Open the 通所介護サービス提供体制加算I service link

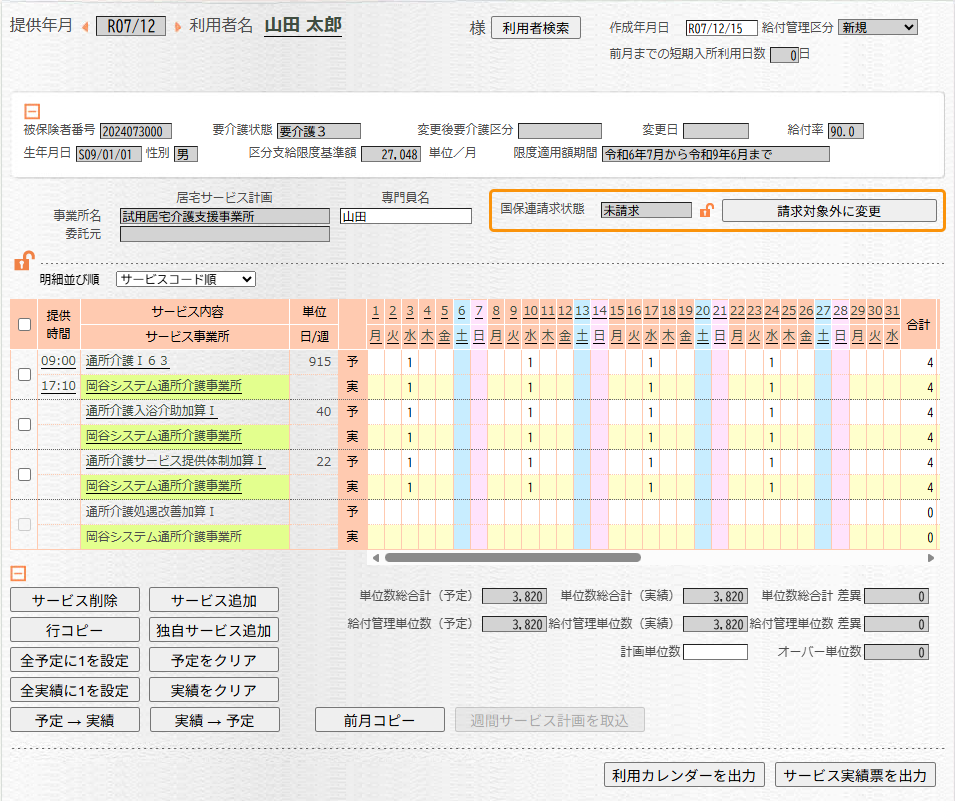[175, 461]
